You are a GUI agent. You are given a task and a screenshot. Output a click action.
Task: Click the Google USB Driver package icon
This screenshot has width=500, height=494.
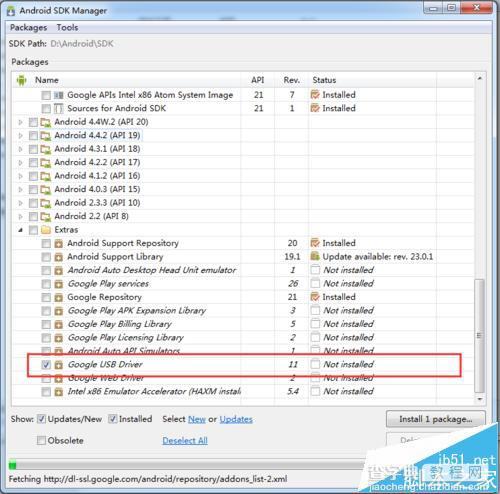58,365
